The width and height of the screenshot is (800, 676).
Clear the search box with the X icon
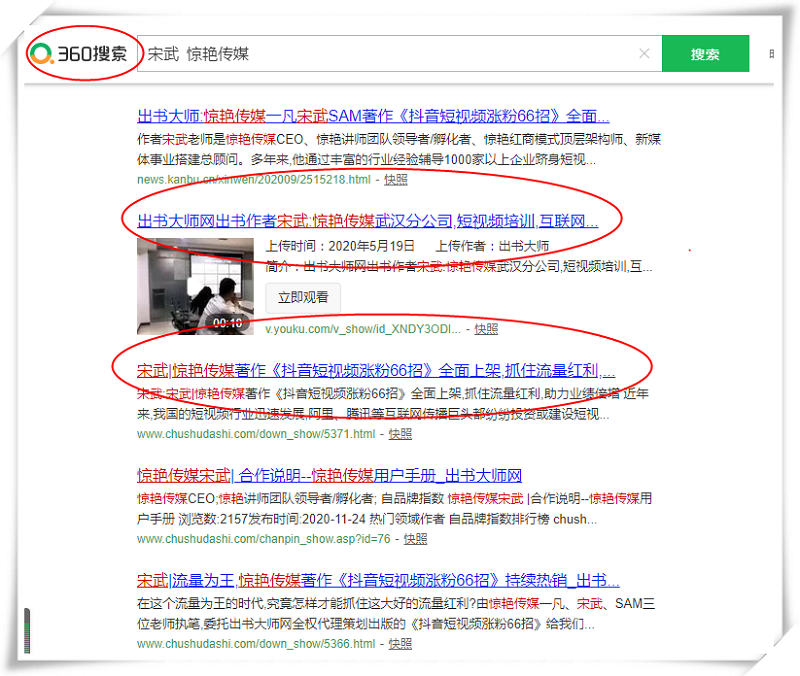(644, 54)
